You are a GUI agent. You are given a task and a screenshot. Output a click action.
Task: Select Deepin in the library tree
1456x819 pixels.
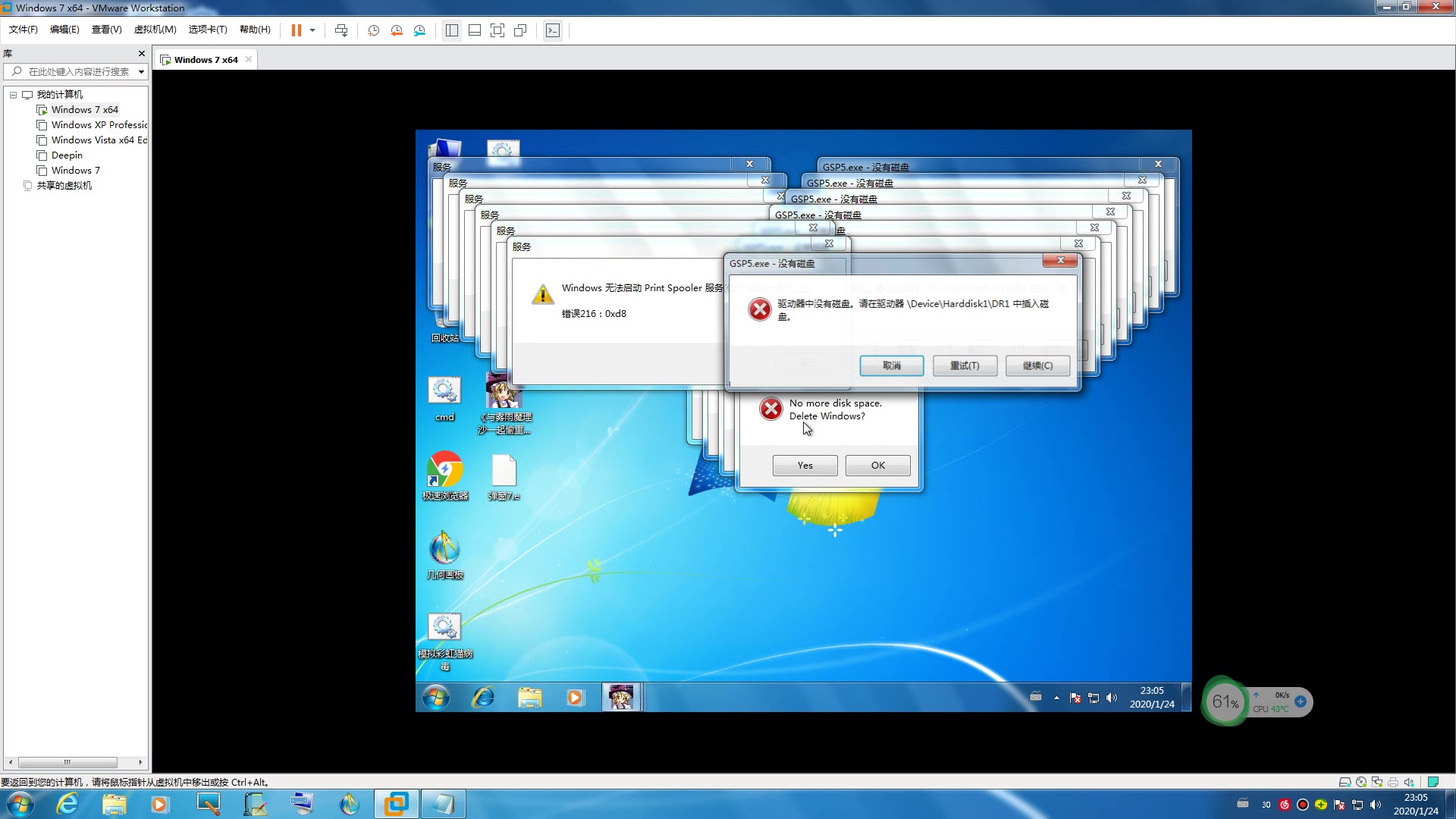tap(67, 155)
